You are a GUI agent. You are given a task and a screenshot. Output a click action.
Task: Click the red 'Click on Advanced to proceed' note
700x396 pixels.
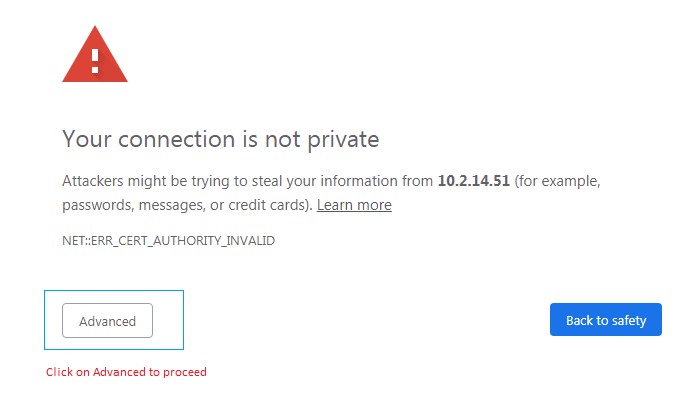coord(126,372)
